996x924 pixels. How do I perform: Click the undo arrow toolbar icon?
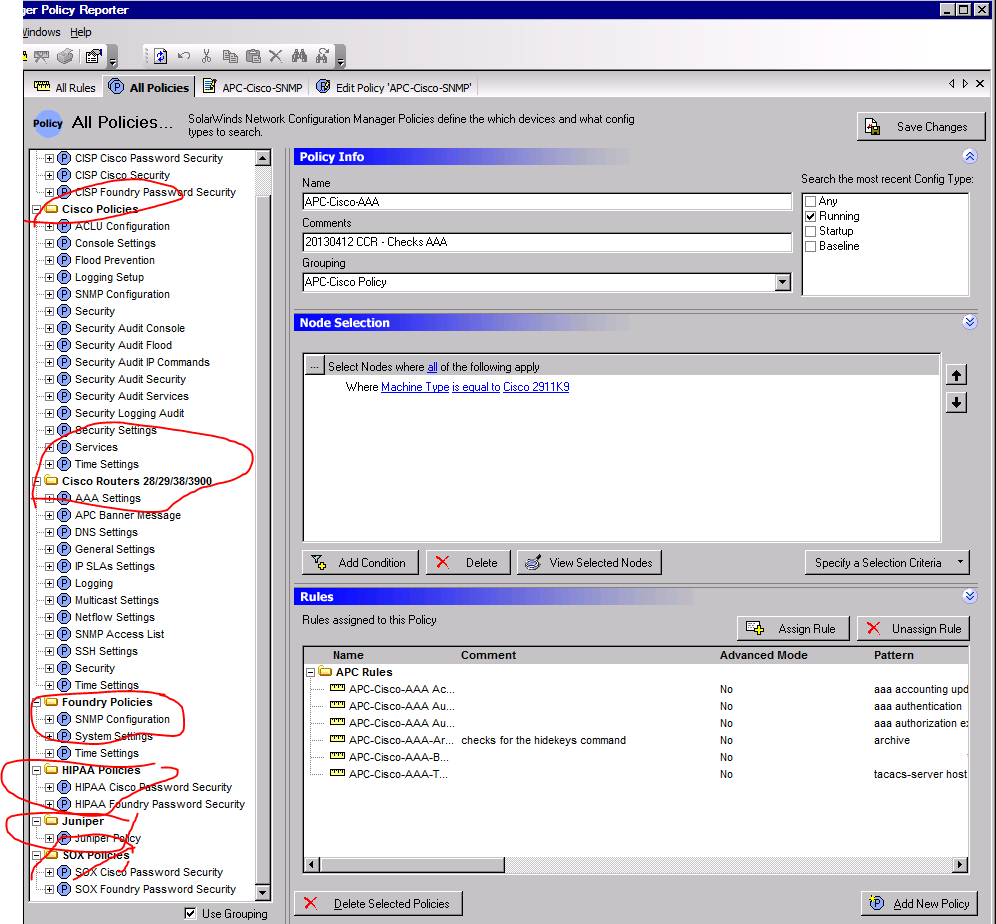click(184, 56)
